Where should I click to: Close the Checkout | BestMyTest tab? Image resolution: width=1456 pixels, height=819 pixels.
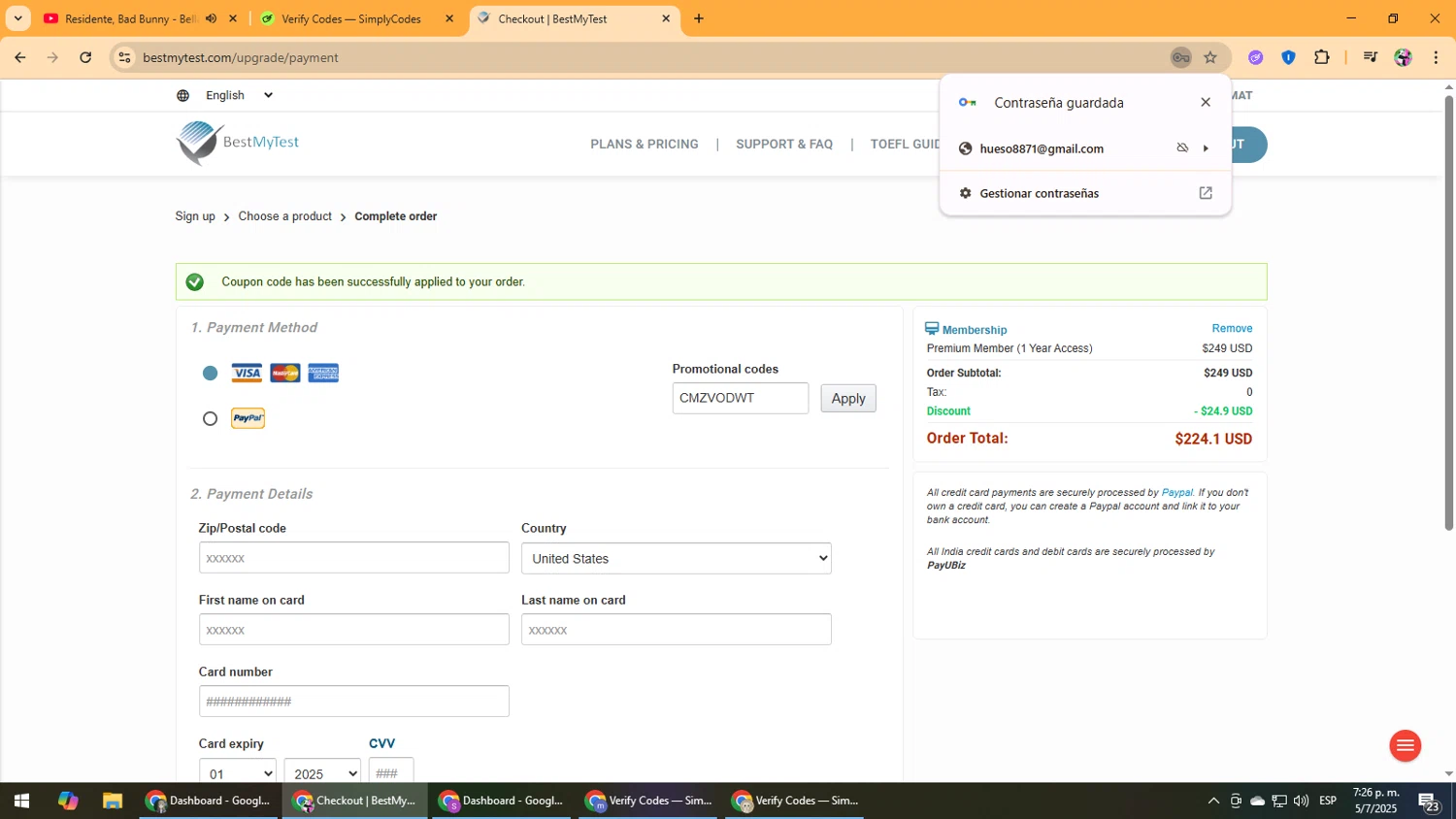(x=666, y=18)
